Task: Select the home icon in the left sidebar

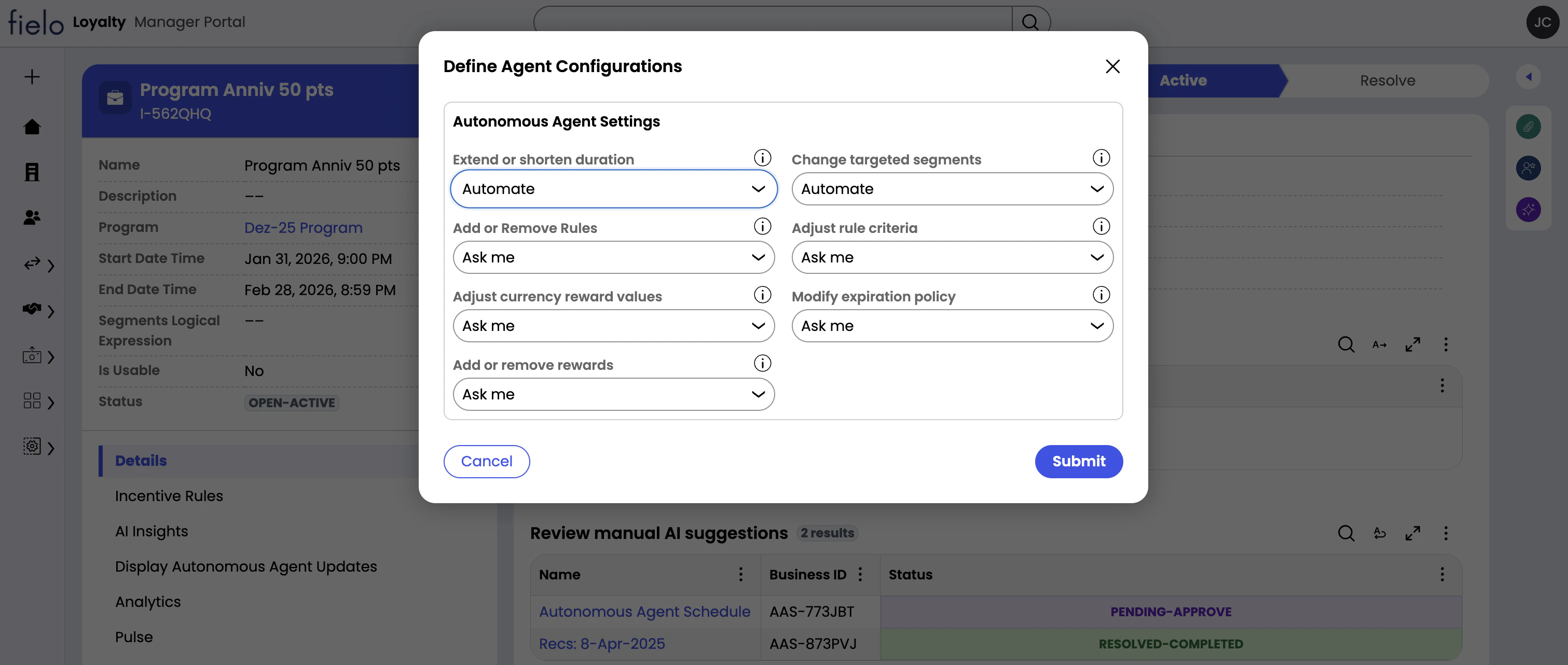Action: click(x=32, y=127)
